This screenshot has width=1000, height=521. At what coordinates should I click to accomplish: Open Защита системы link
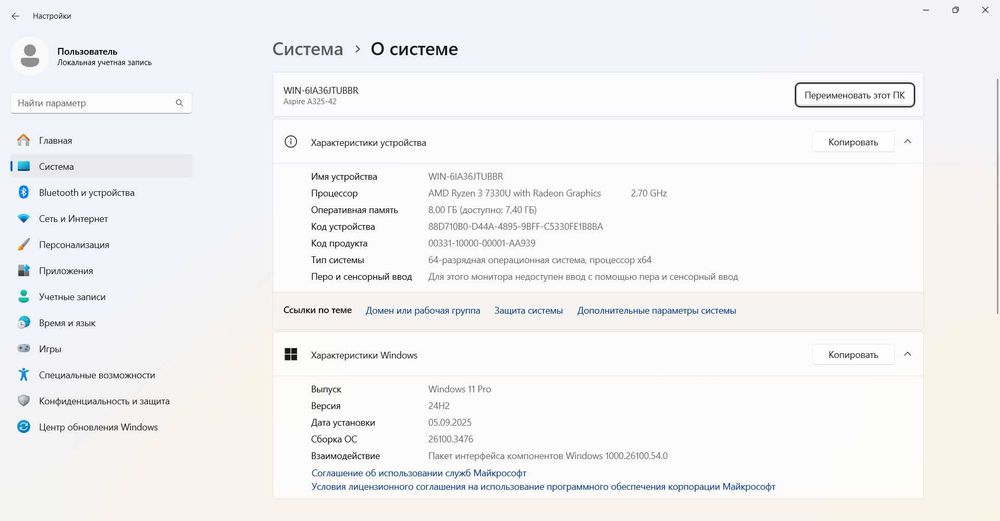(x=529, y=311)
